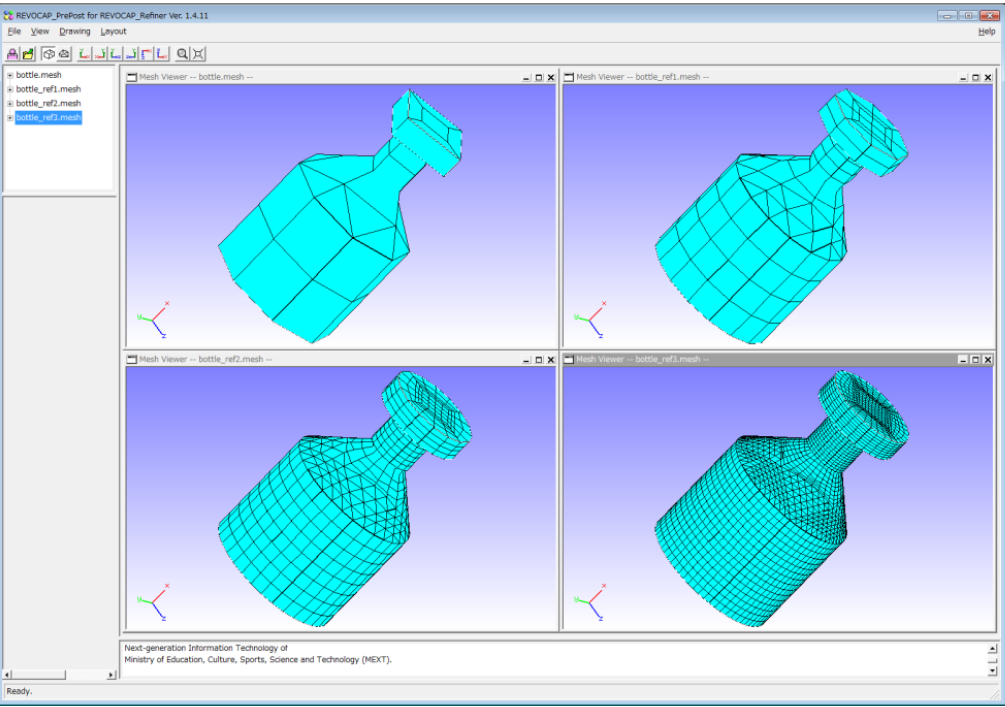The image size is (1005, 707).
Task: Open the File menu
Action: 14,31
